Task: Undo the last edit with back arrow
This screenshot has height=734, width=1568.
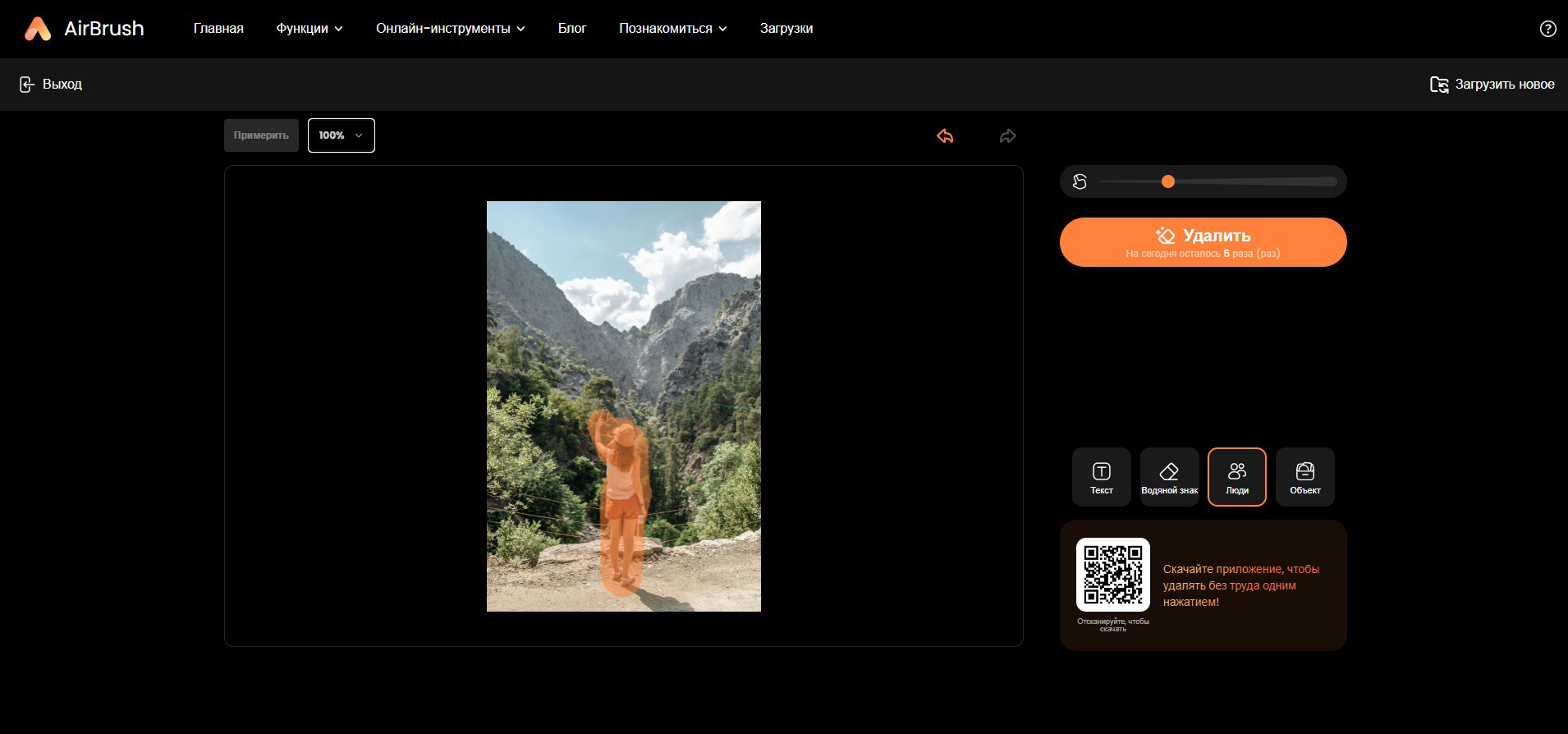Action: [x=945, y=136]
